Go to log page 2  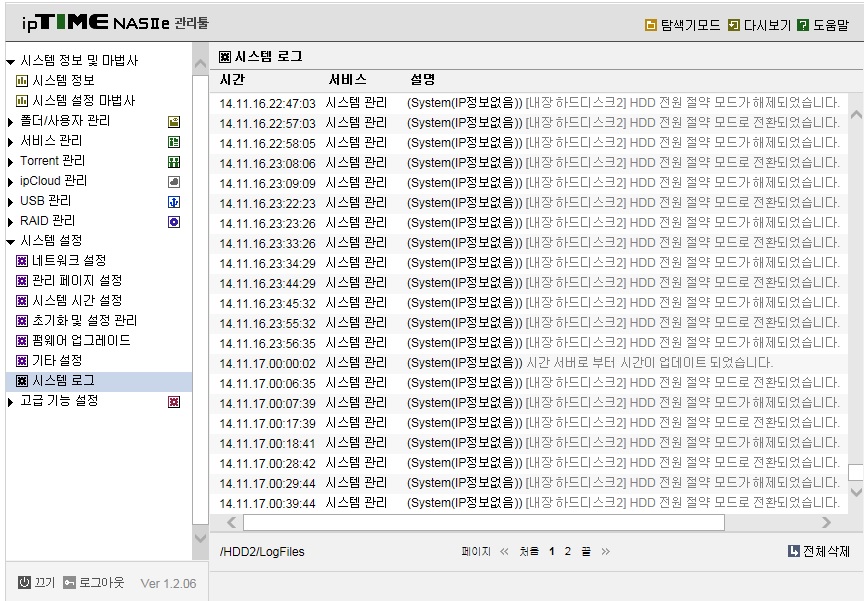pos(568,551)
